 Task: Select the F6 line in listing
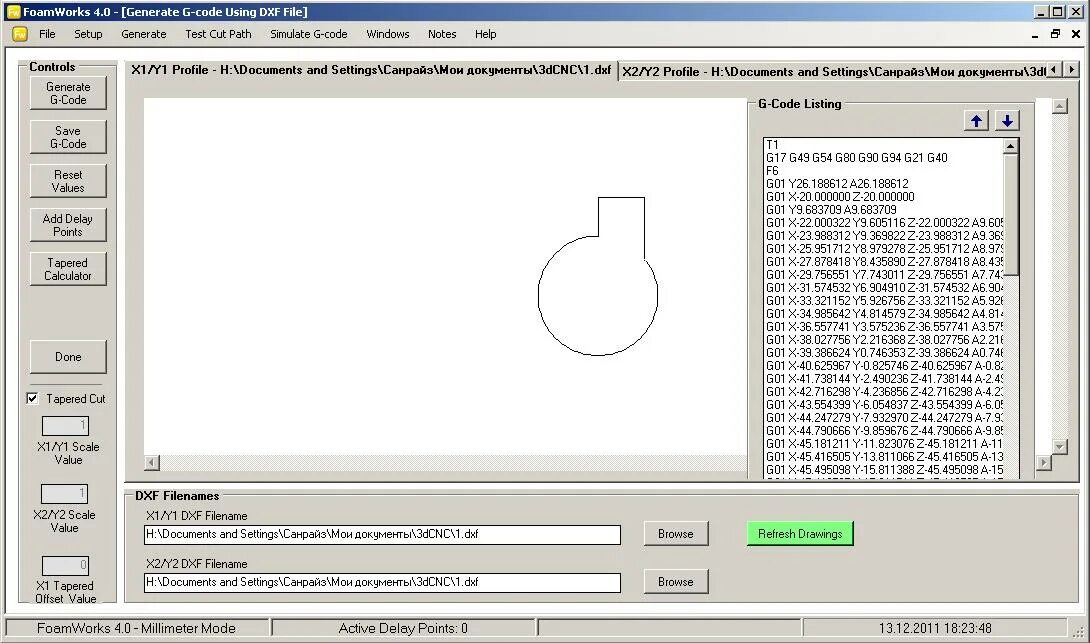pos(772,170)
